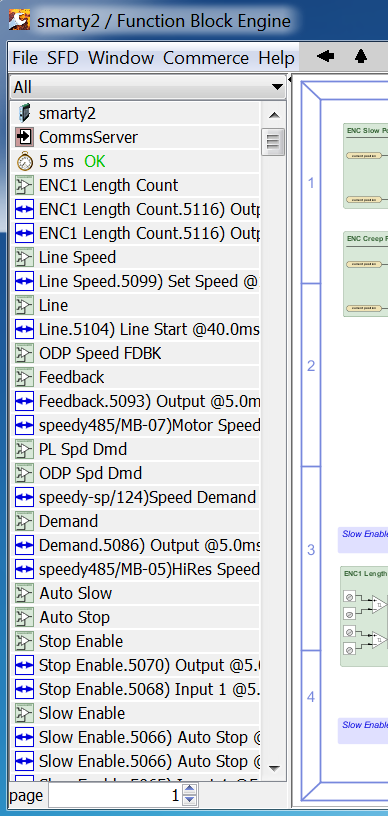The height and width of the screenshot is (816, 388).
Task: Click the connection icon for speedy-sp/124)Speed Demand
Action: [24, 497]
